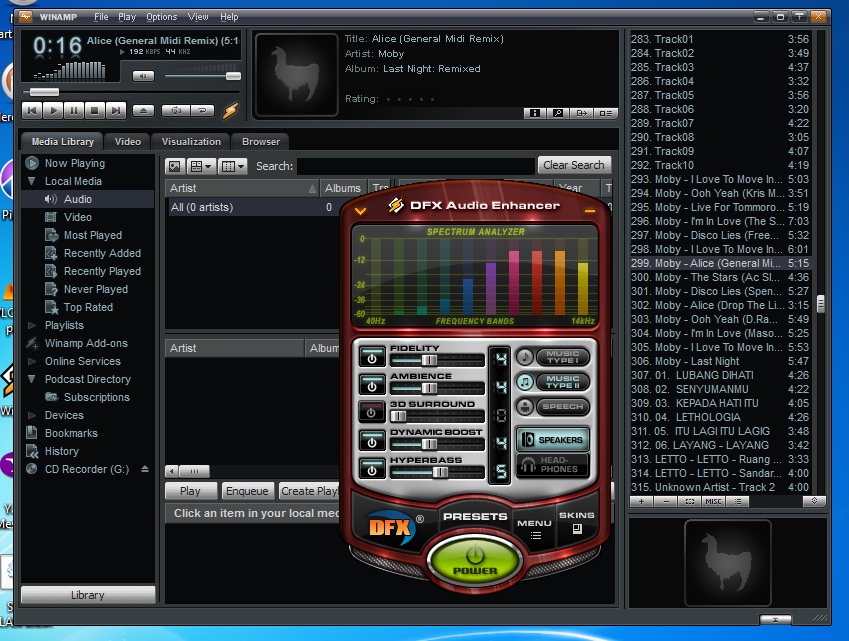
Task: Toggle repeat mode in Winamp
Action: point(202,110)
